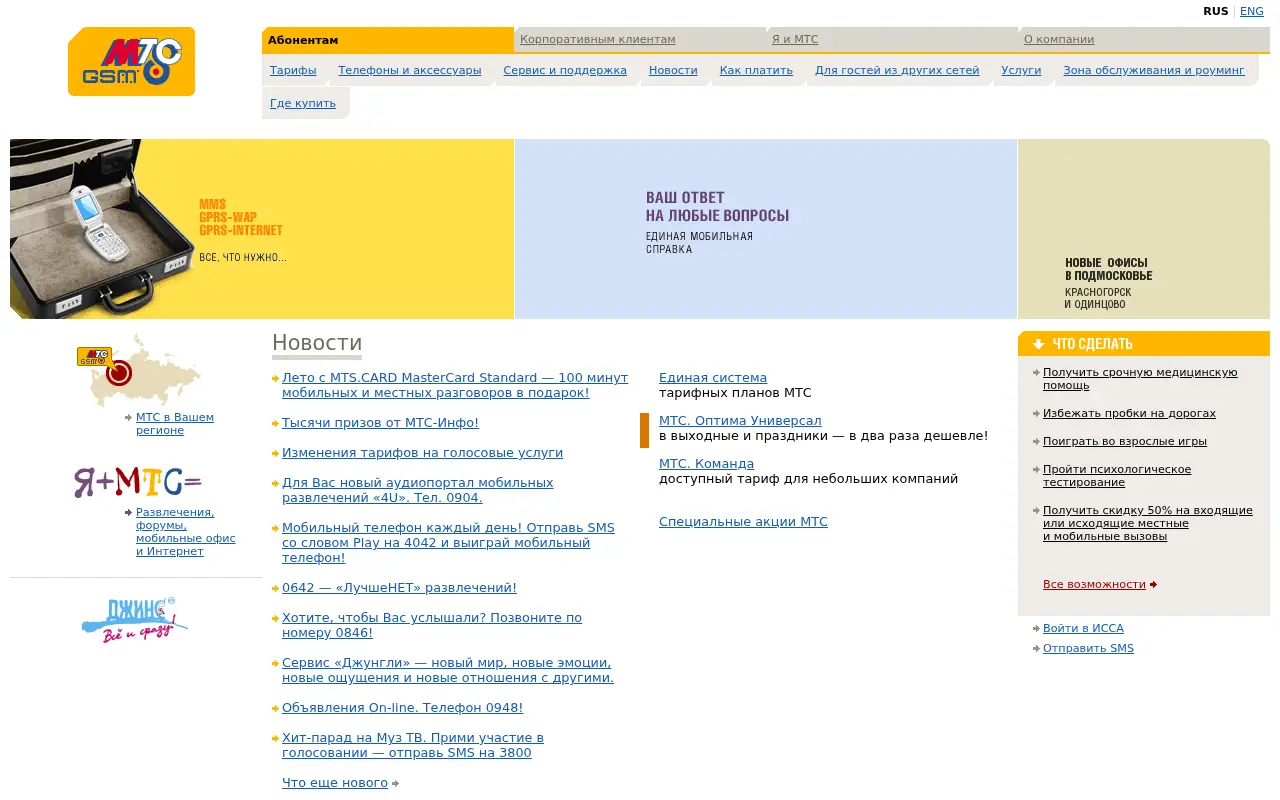Click Все возможности link
This screenshot has height=800, width=1280.
[x=1094, y=584]
